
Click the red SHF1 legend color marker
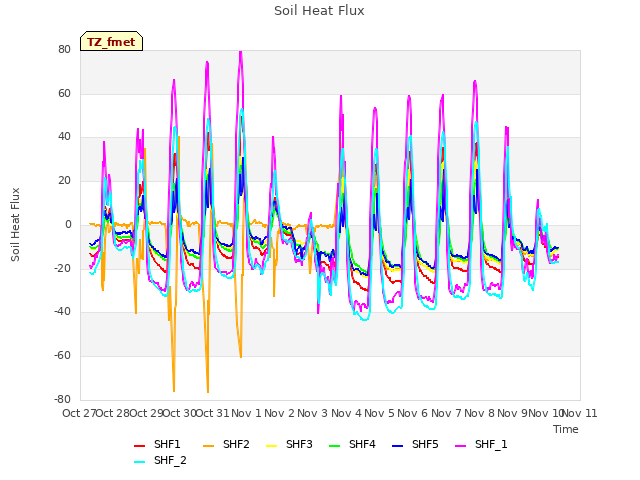(140, 446)
